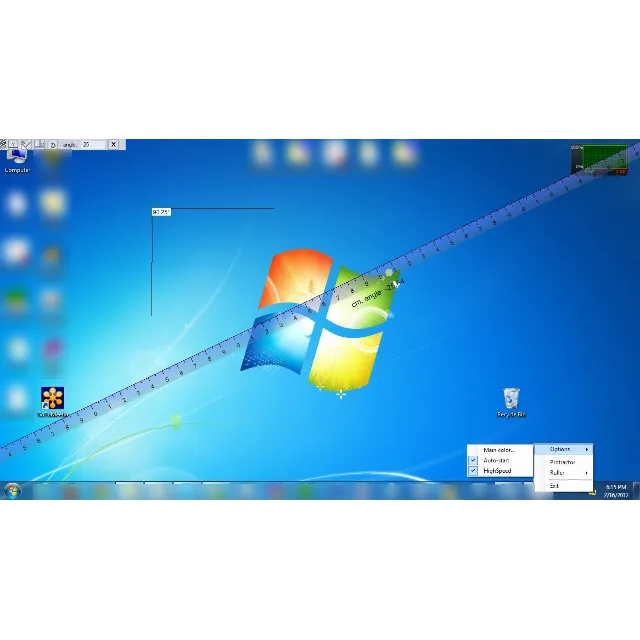Expand the Options submenu arrow
Image resolution: width=640 pixels, height=640 pixels.
587,449
